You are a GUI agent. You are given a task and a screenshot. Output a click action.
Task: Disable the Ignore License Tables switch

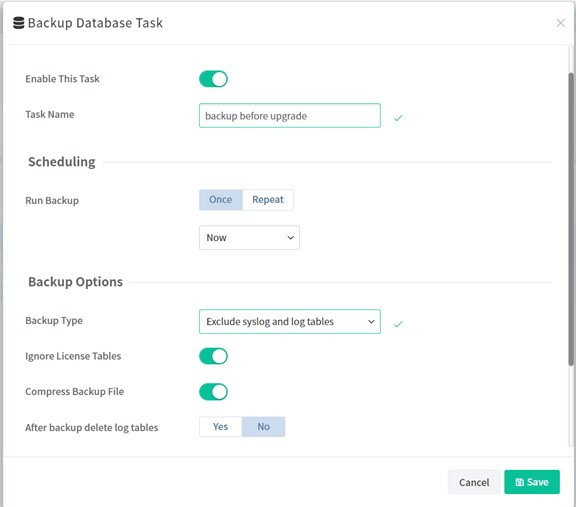tap(213, 356)
